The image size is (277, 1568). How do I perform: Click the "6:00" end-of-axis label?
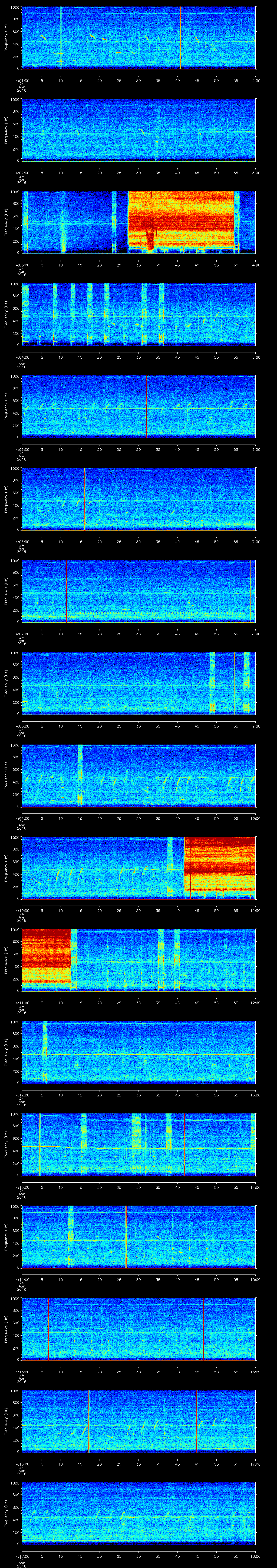click(x=256, y=449)
